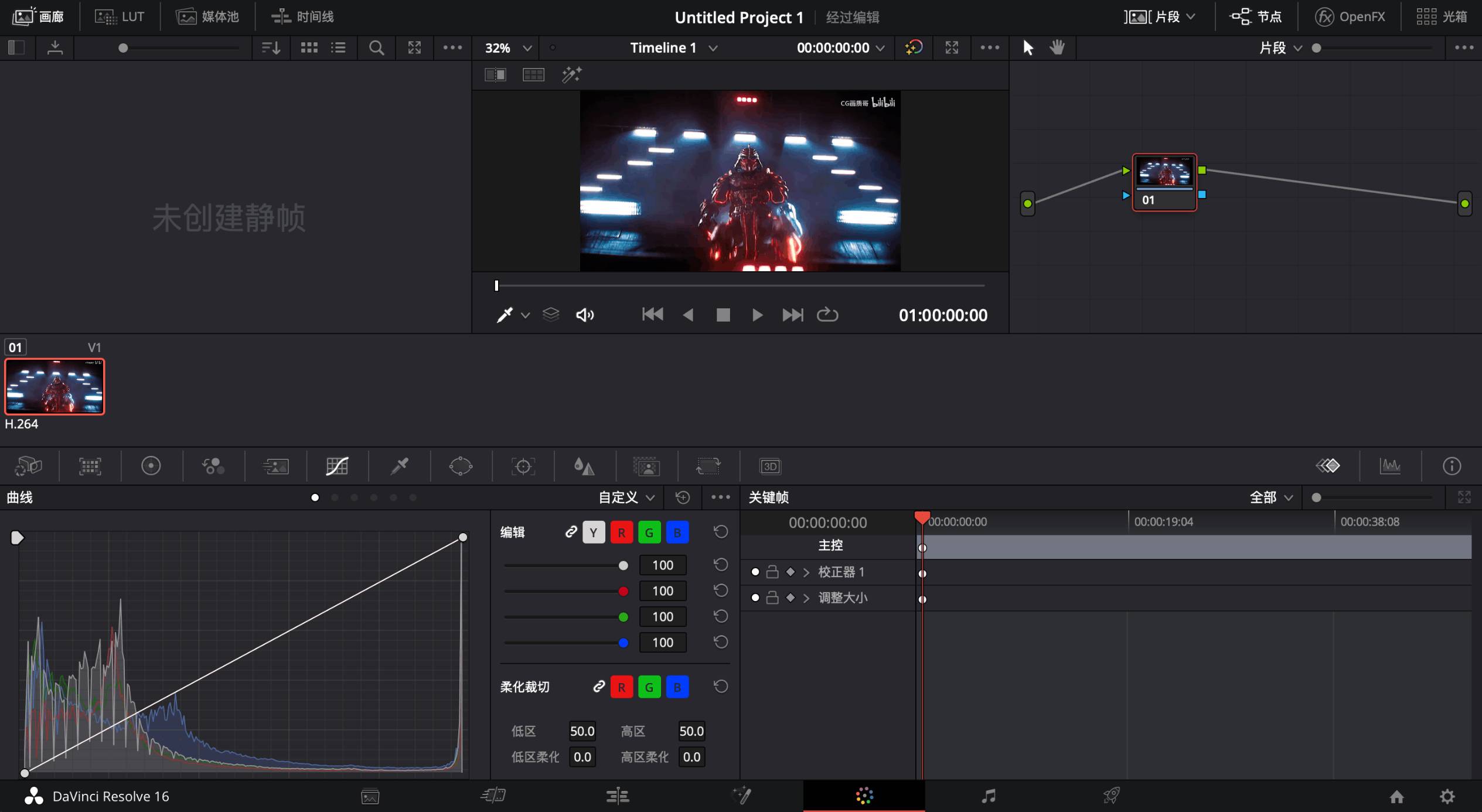1482x812 pixels.
Task: Switch to the 媒体池 tab
Action: coord(208,16)
